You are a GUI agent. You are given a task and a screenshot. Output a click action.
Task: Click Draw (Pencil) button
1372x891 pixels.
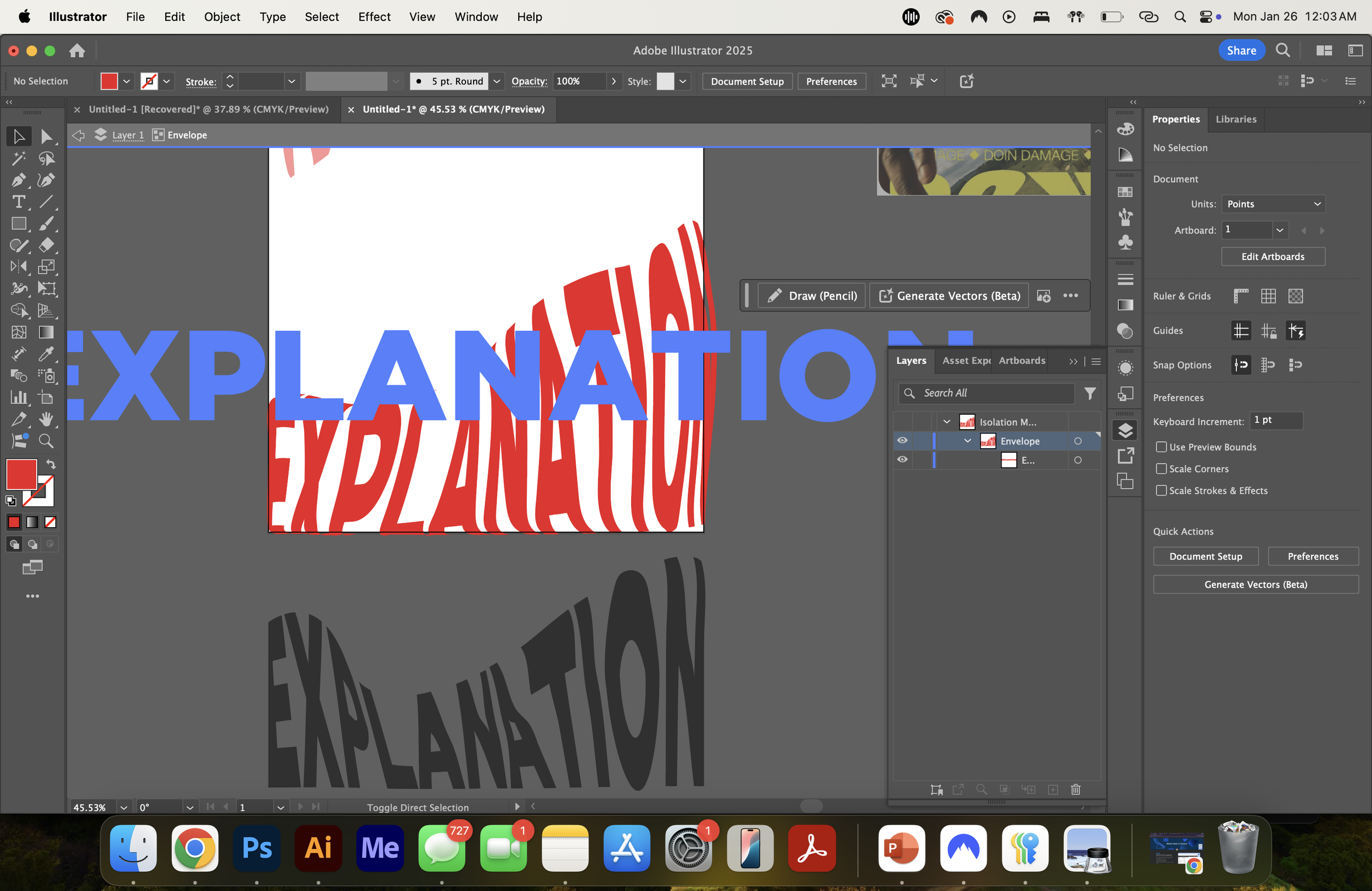(812, 296)
